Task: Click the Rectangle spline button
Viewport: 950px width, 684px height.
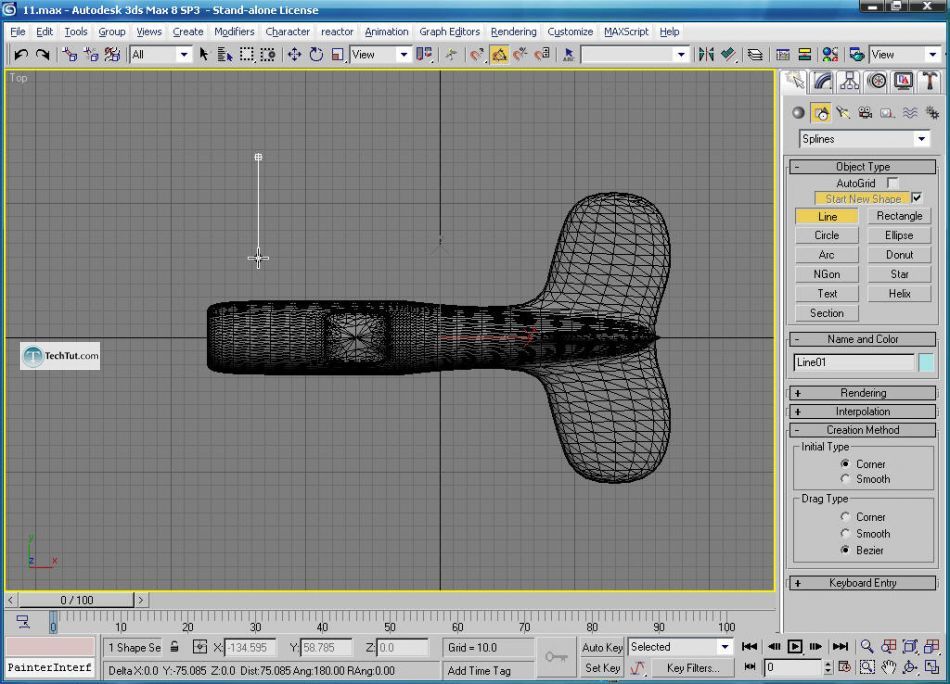Action: (899, 216)
